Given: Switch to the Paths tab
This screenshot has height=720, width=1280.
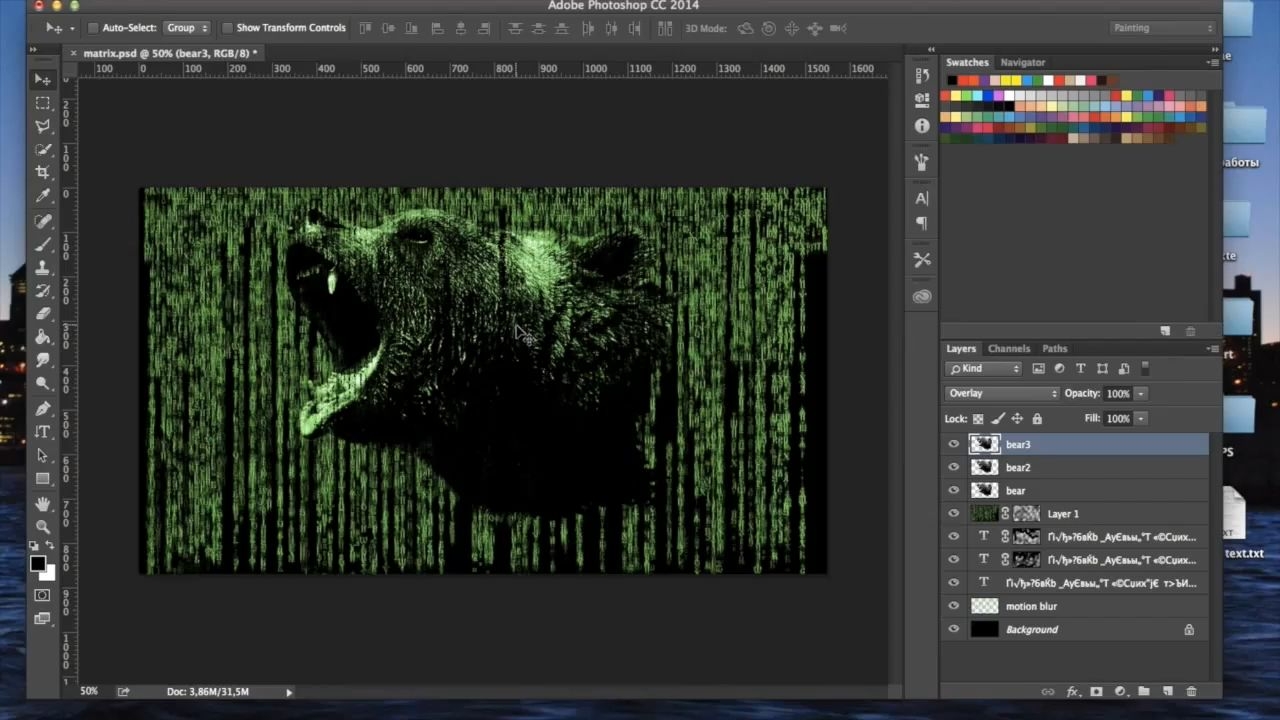Looking at the screenshot, I should click(1055, 349).
